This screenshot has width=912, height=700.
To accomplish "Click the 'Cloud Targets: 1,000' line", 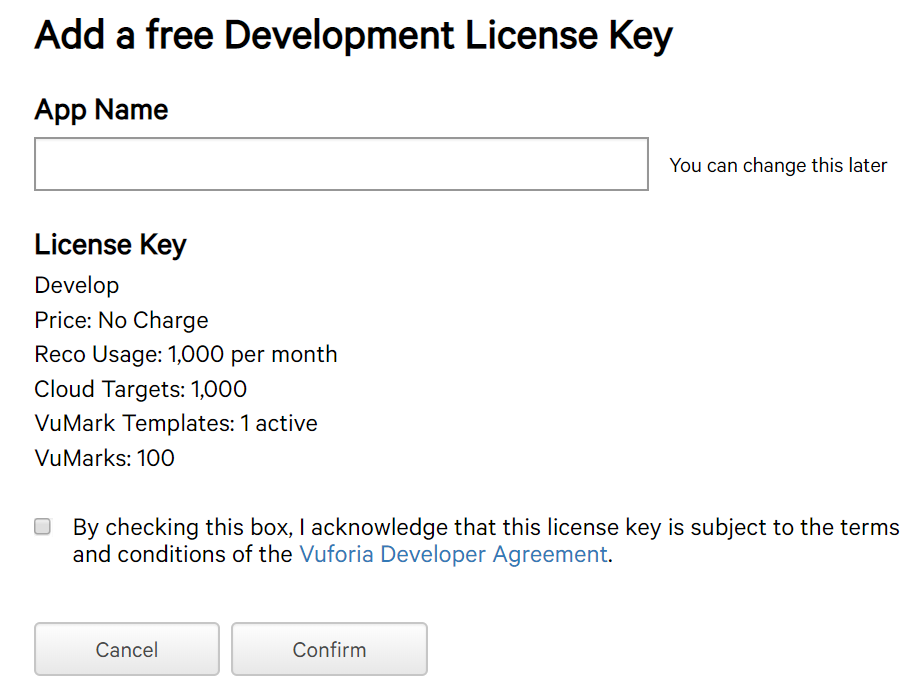I will [140, 389].
